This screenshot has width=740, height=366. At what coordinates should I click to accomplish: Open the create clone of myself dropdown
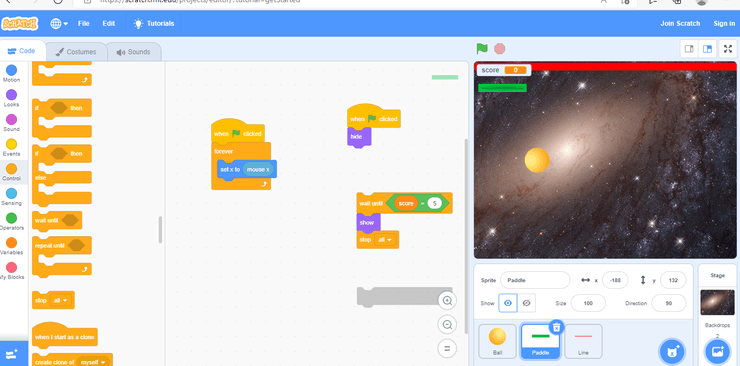click(93, 362)
